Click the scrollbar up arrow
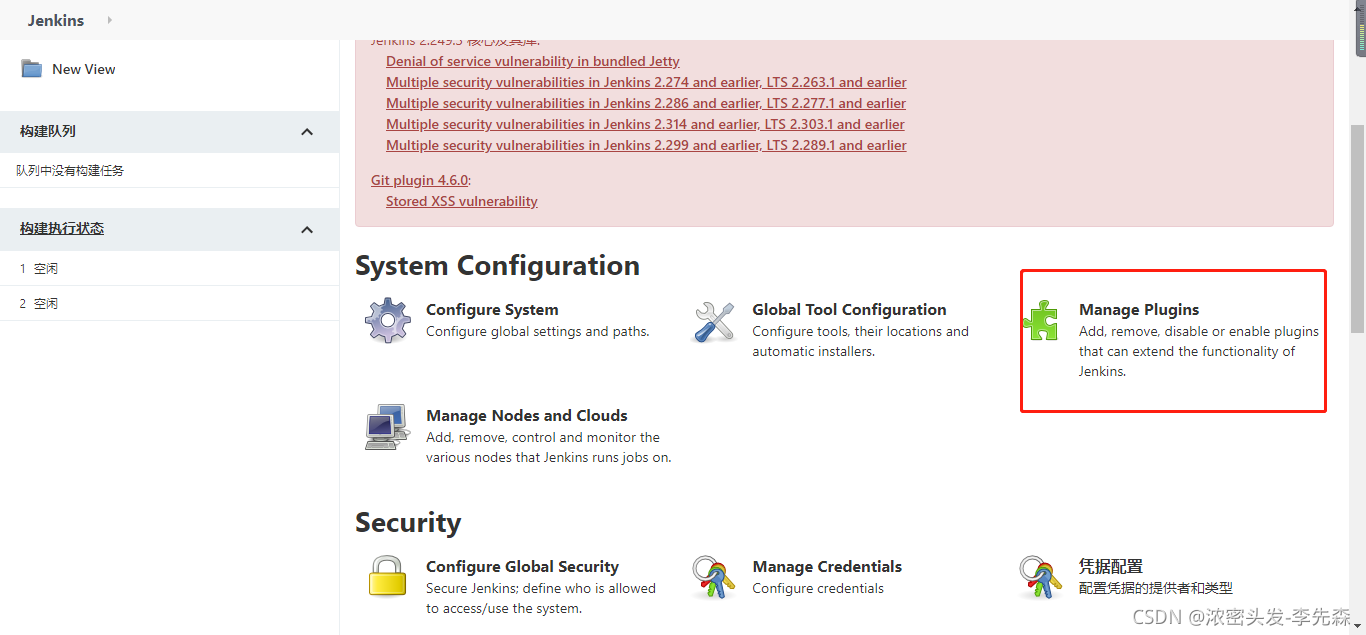This screenshot has width=1366, height=635. click(1358, 9)
